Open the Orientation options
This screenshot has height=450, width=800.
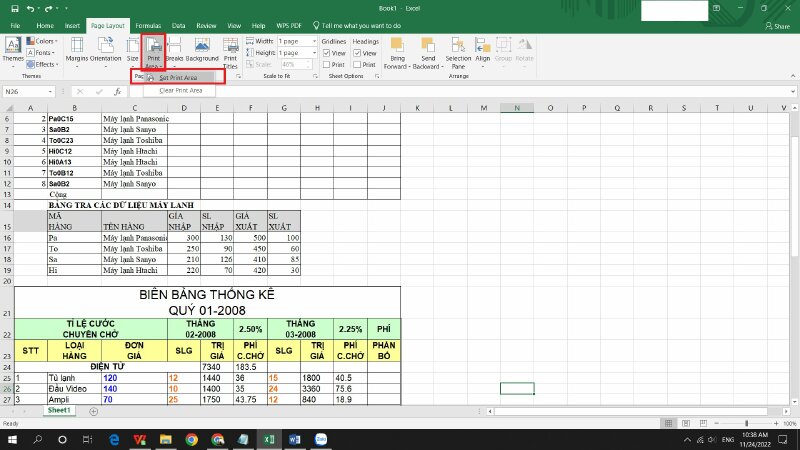[x=106, y=51]
